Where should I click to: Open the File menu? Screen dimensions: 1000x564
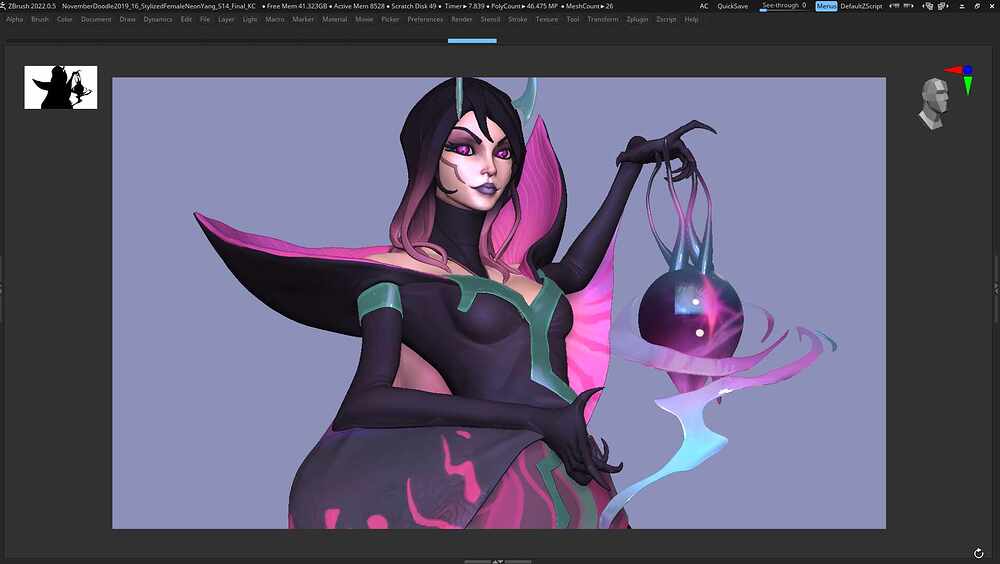pos(205,19)
